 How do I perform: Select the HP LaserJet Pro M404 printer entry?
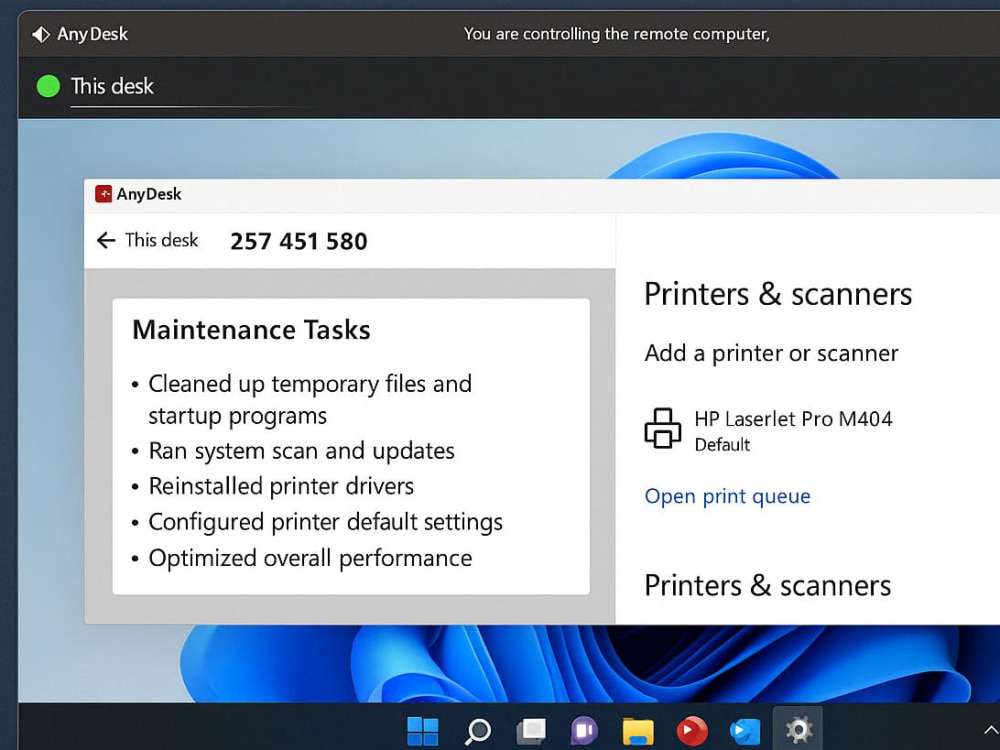click(x=768, y=430)
